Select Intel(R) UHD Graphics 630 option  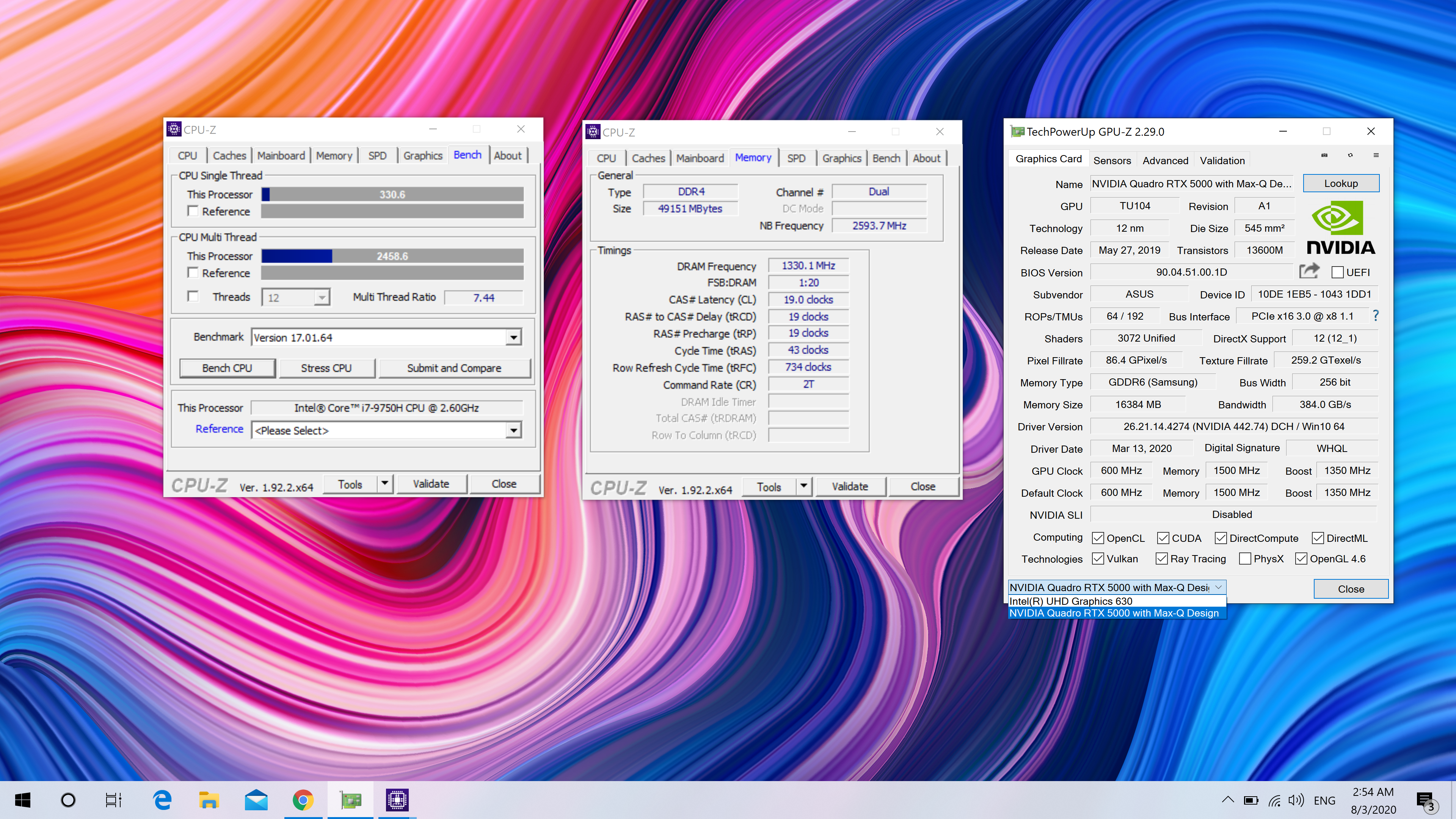(1117, 601)
